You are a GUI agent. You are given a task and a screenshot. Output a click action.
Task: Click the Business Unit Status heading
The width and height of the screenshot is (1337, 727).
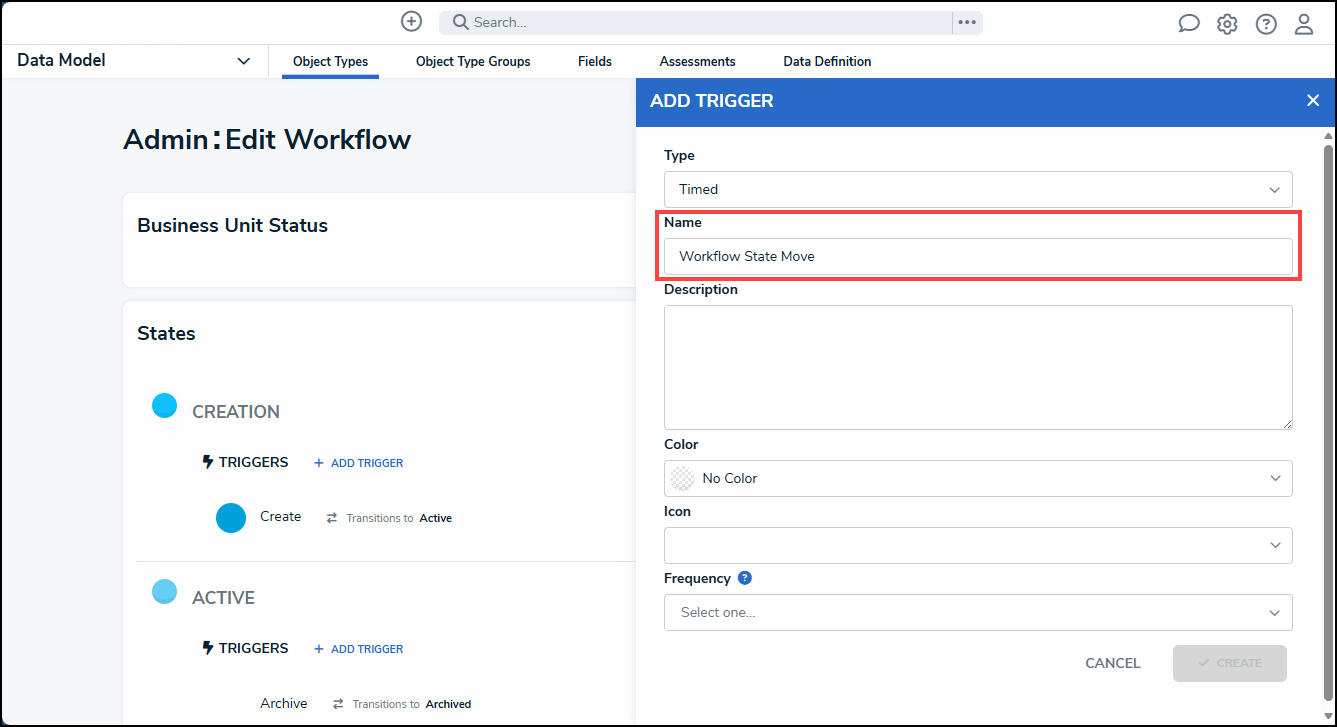(x=233, y=225)
